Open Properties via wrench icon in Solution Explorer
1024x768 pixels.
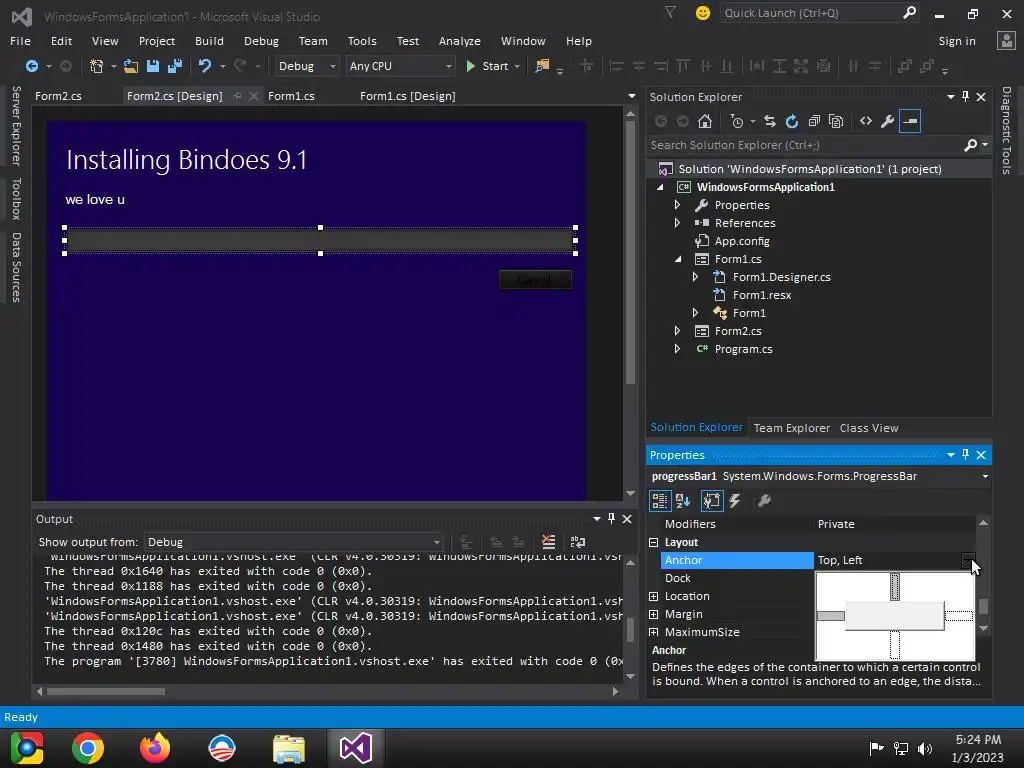(x=888, y=121)
